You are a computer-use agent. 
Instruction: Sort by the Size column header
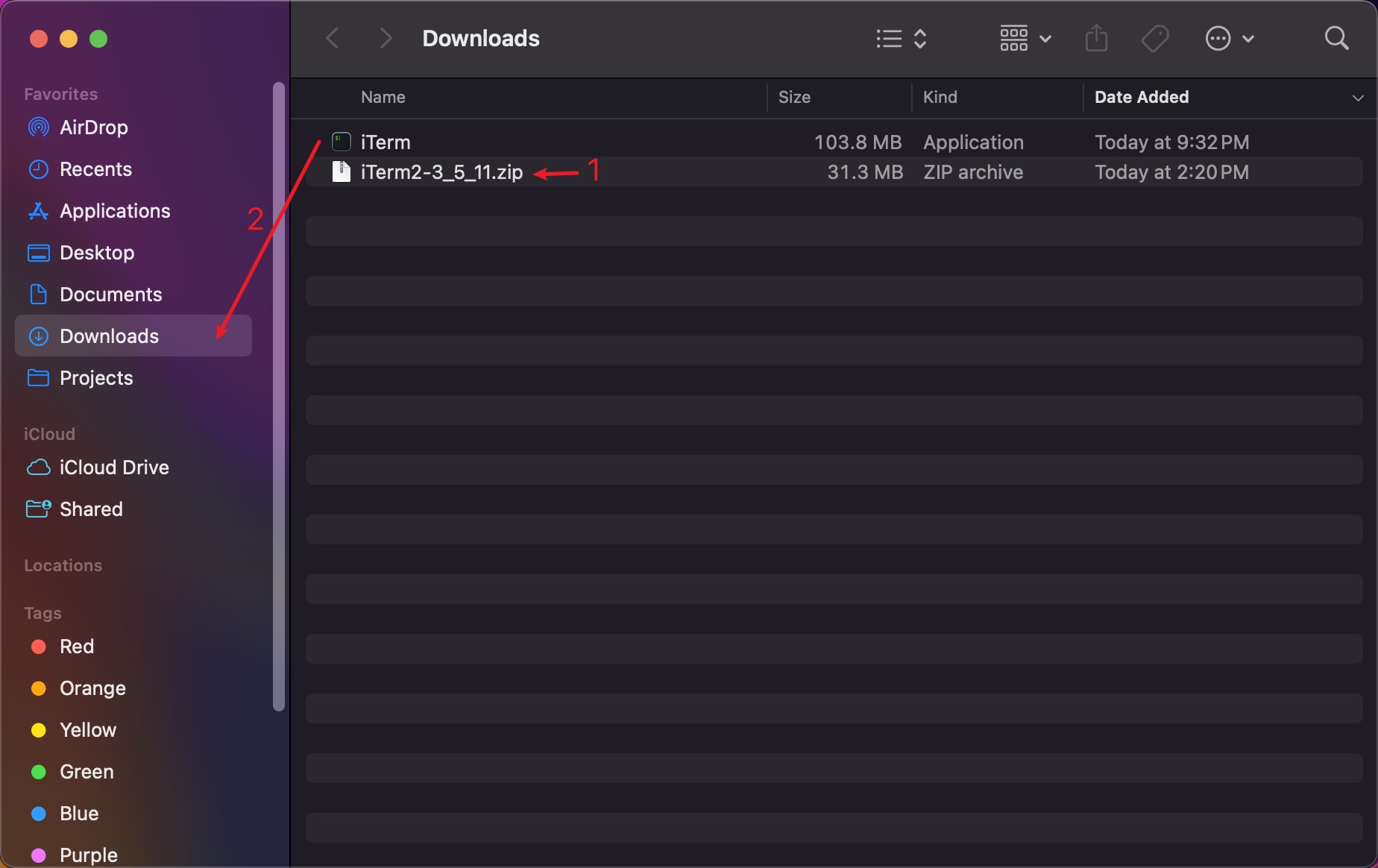pos(794,97)
